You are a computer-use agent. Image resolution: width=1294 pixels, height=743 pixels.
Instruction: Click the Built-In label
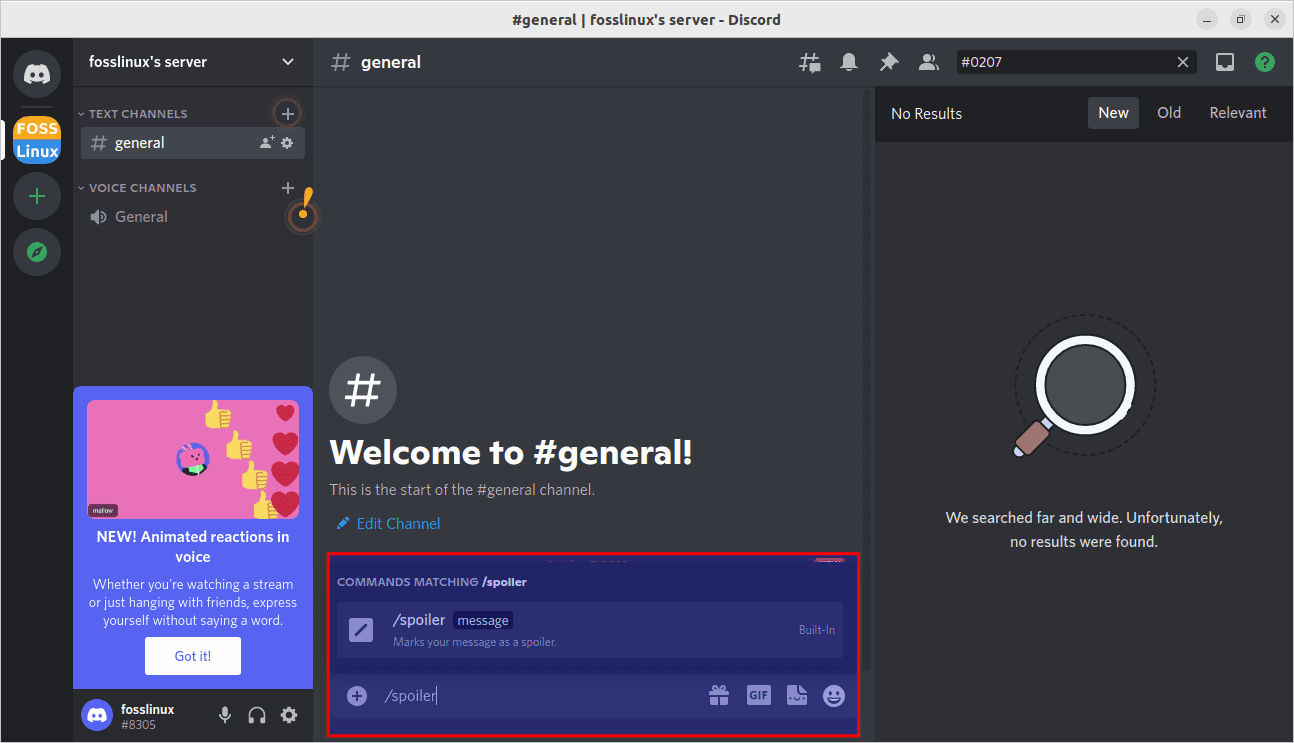pos(817,630)
